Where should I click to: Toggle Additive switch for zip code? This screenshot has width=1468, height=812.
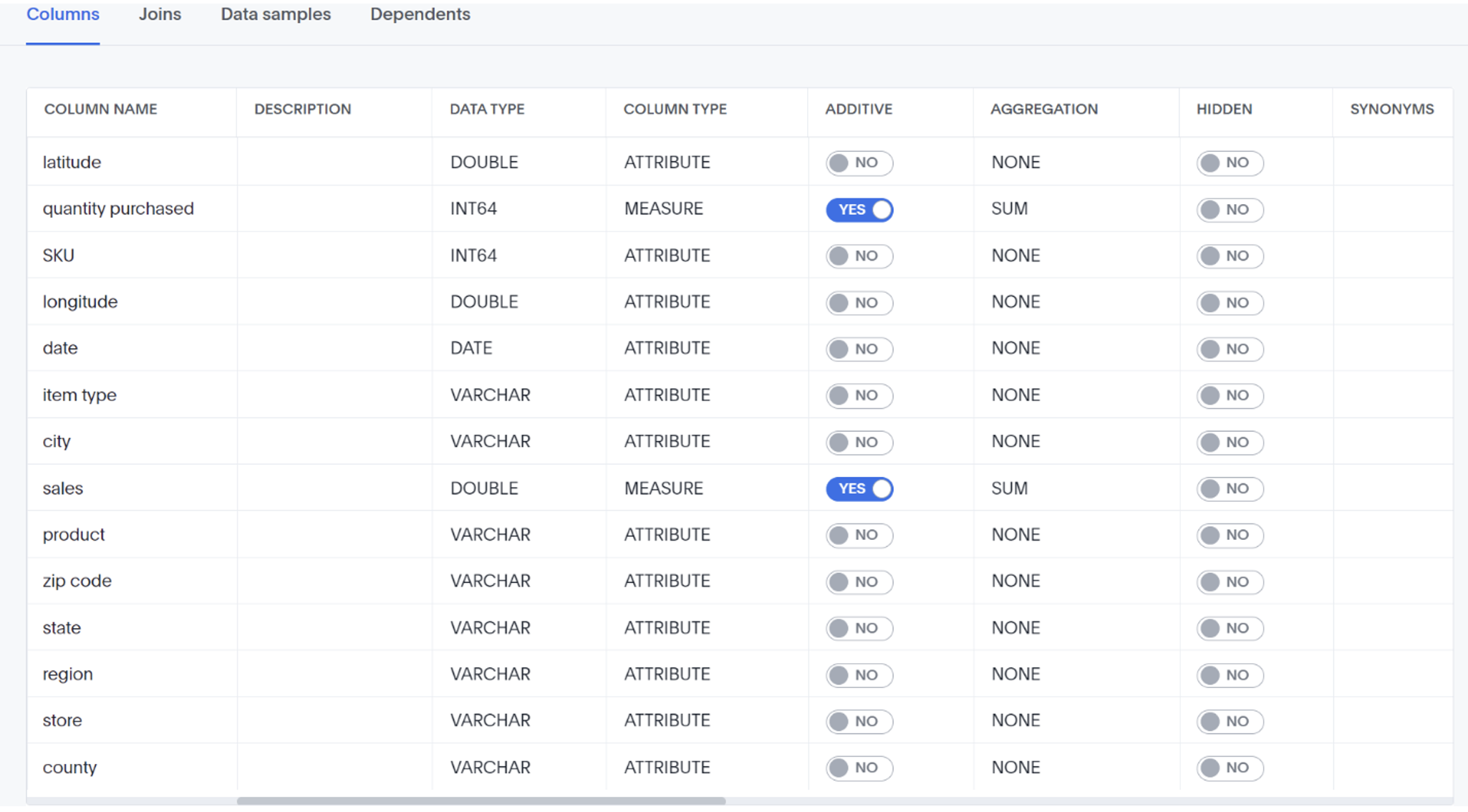tap(859, 581)
